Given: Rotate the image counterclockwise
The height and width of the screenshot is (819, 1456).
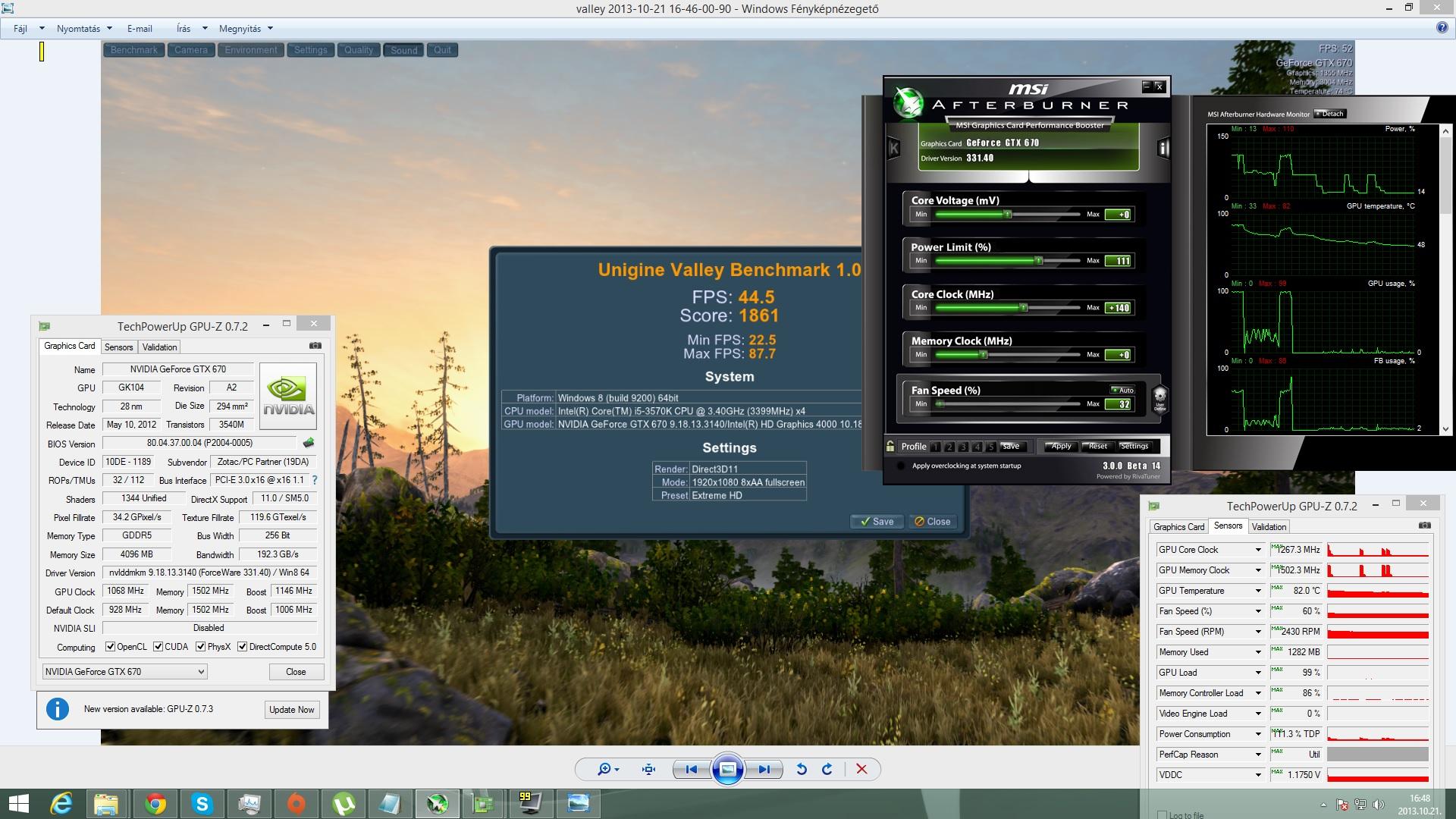Looking at the screenshot, I should click(802, 769).
